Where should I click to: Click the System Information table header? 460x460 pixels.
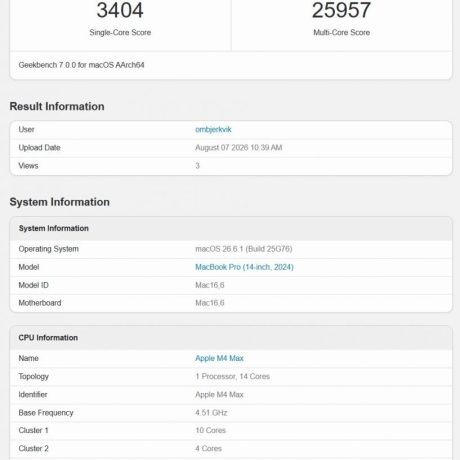54,228
